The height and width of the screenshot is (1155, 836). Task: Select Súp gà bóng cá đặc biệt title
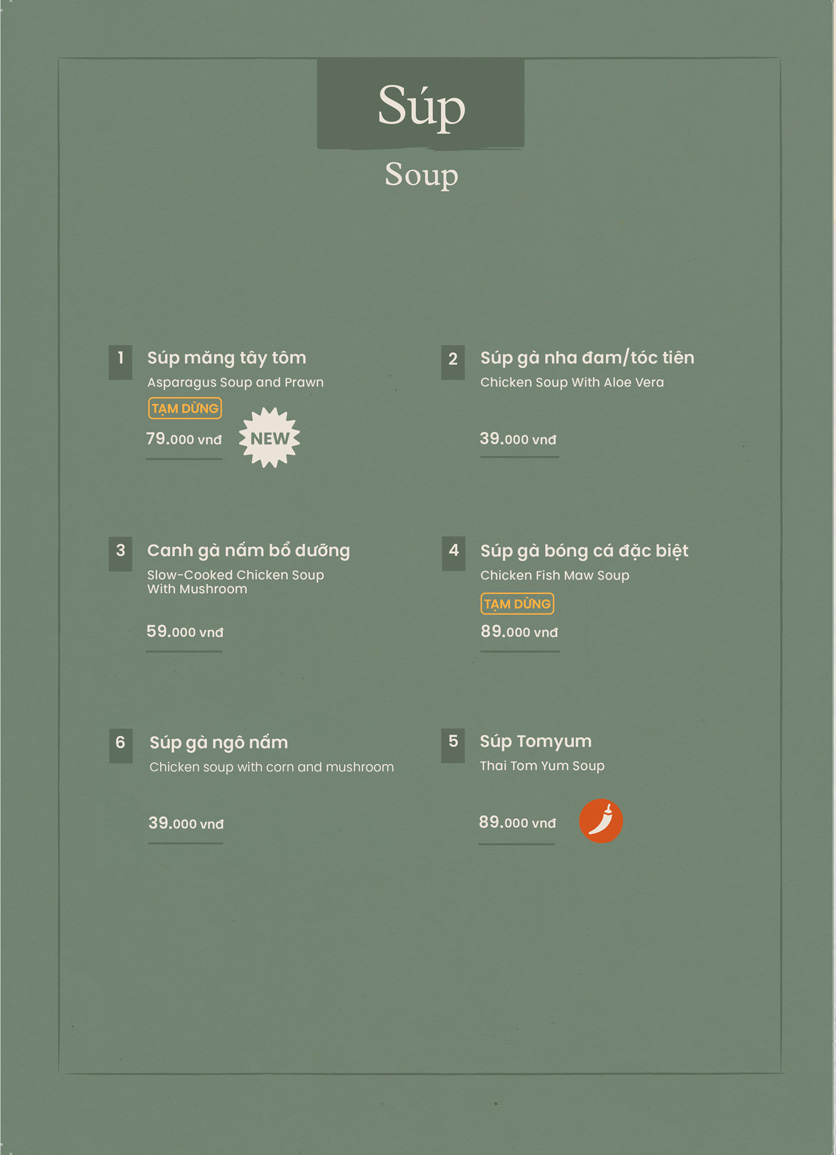(x=584, y=551)
